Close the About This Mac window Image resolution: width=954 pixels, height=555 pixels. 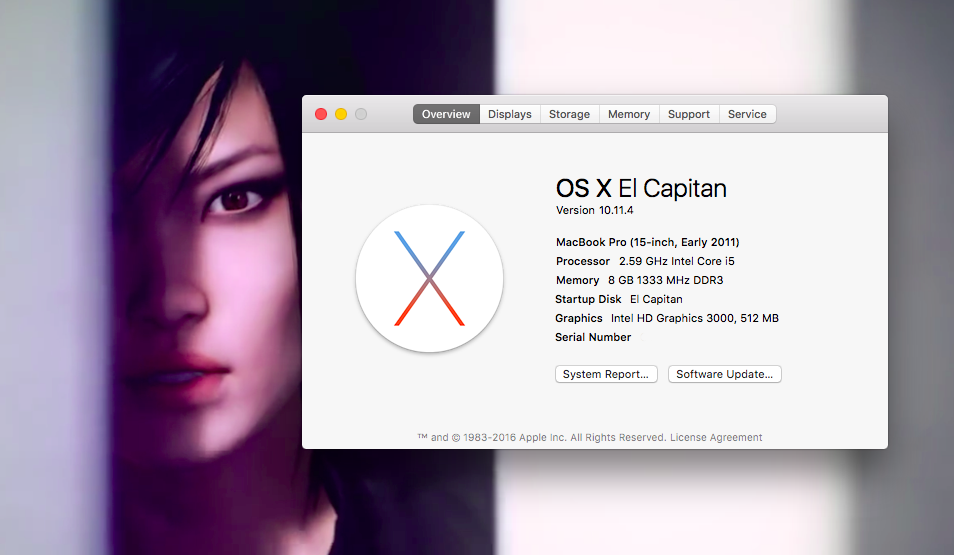[321, 114]
